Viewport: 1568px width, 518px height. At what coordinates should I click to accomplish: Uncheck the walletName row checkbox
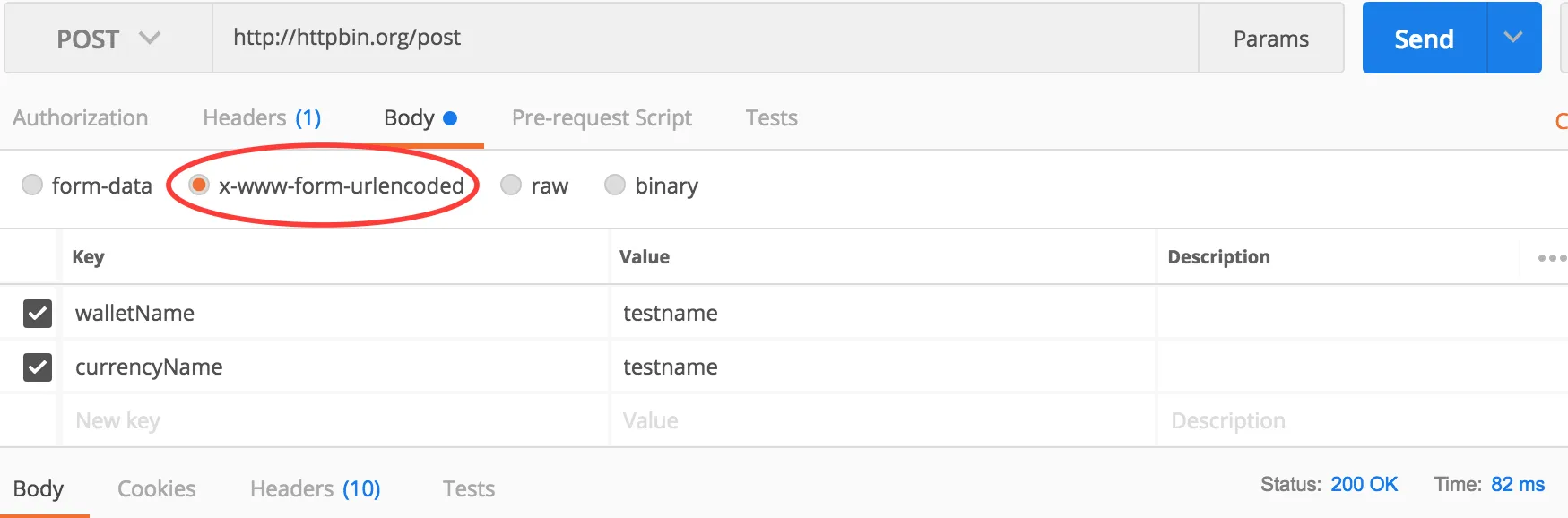pos(38,314)
